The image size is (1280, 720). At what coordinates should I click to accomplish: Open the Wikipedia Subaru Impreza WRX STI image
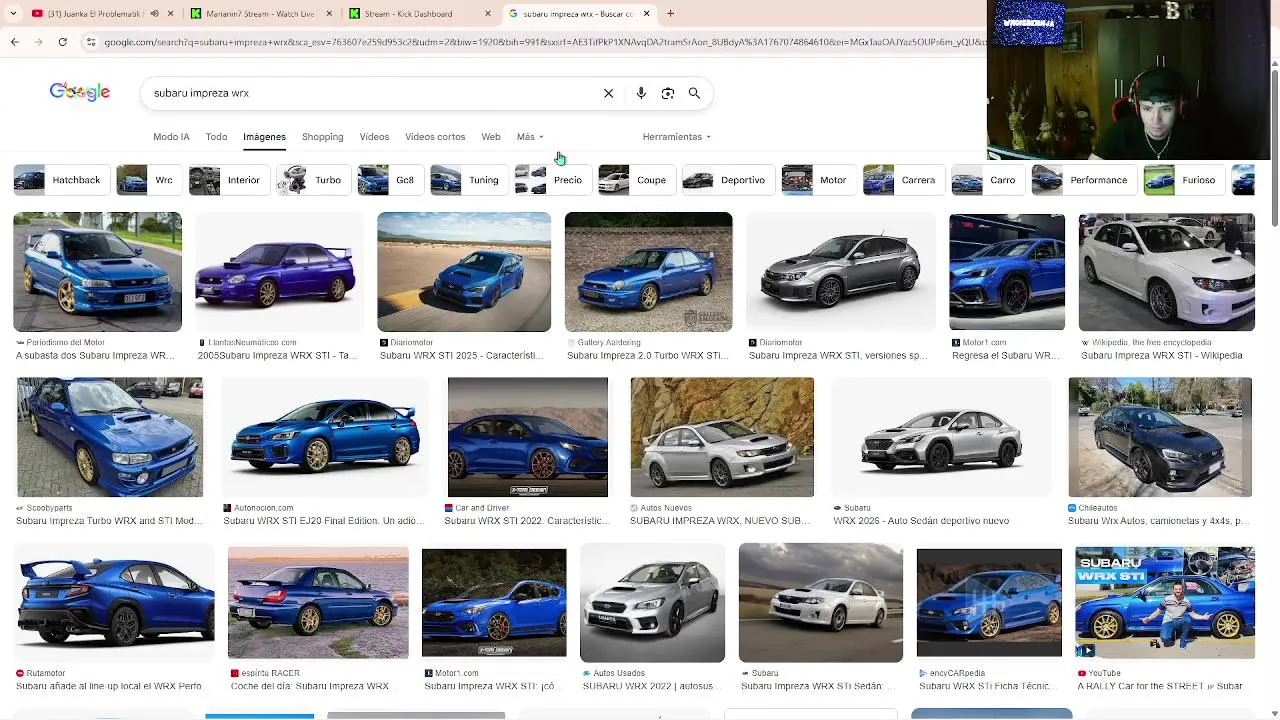[x=1166, y=271]
